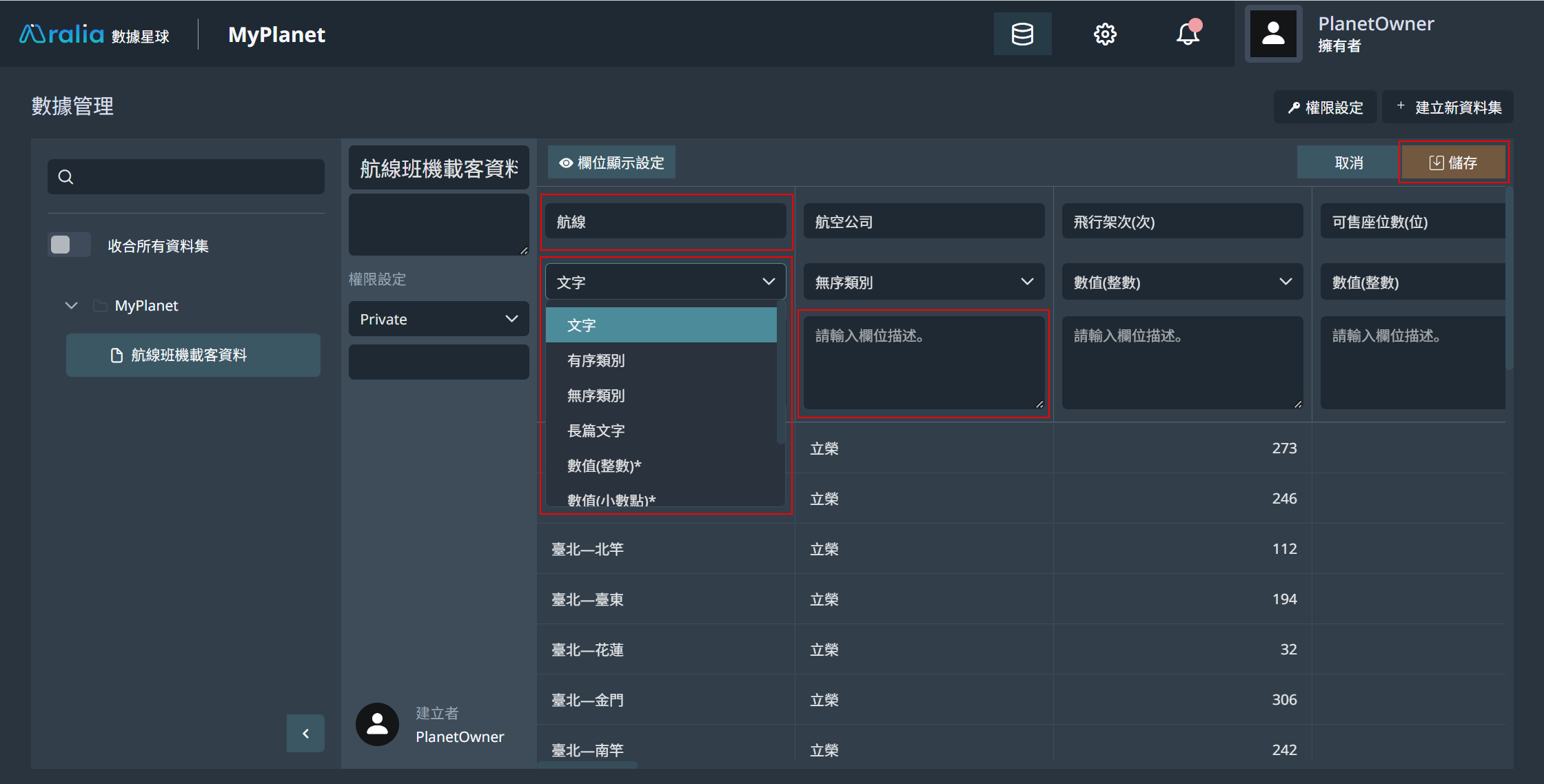Click the value 242 in table
Screen dimensions: 1544x784
1284,750
